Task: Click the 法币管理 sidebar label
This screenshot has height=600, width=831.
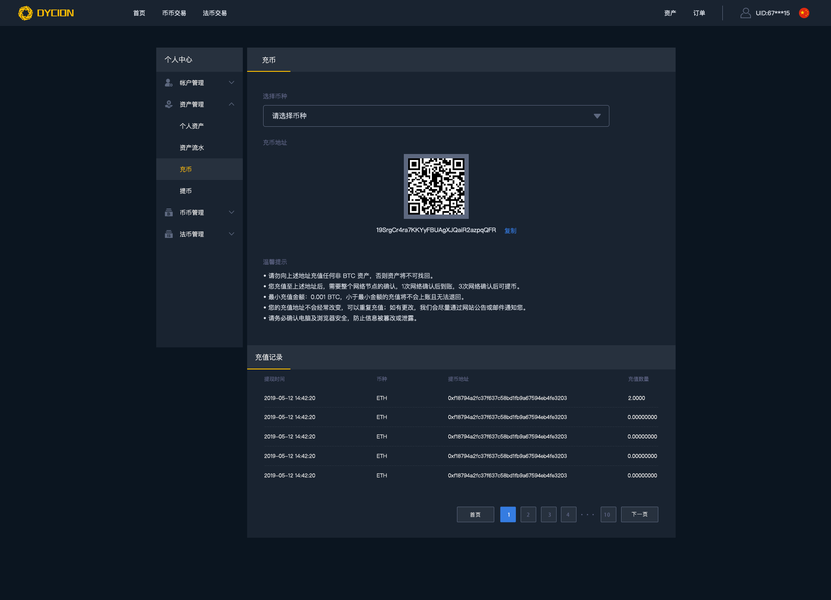Action: coord(191,234)
